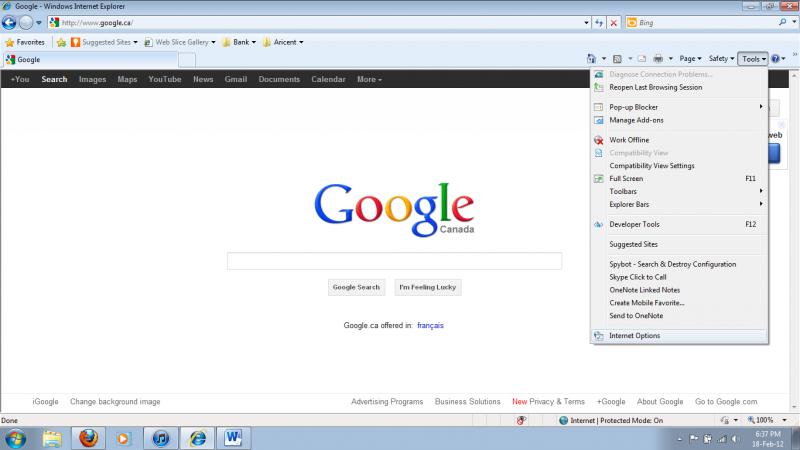Open Windows Start orb
Screen dimensions: 800x450
[16, 438]
